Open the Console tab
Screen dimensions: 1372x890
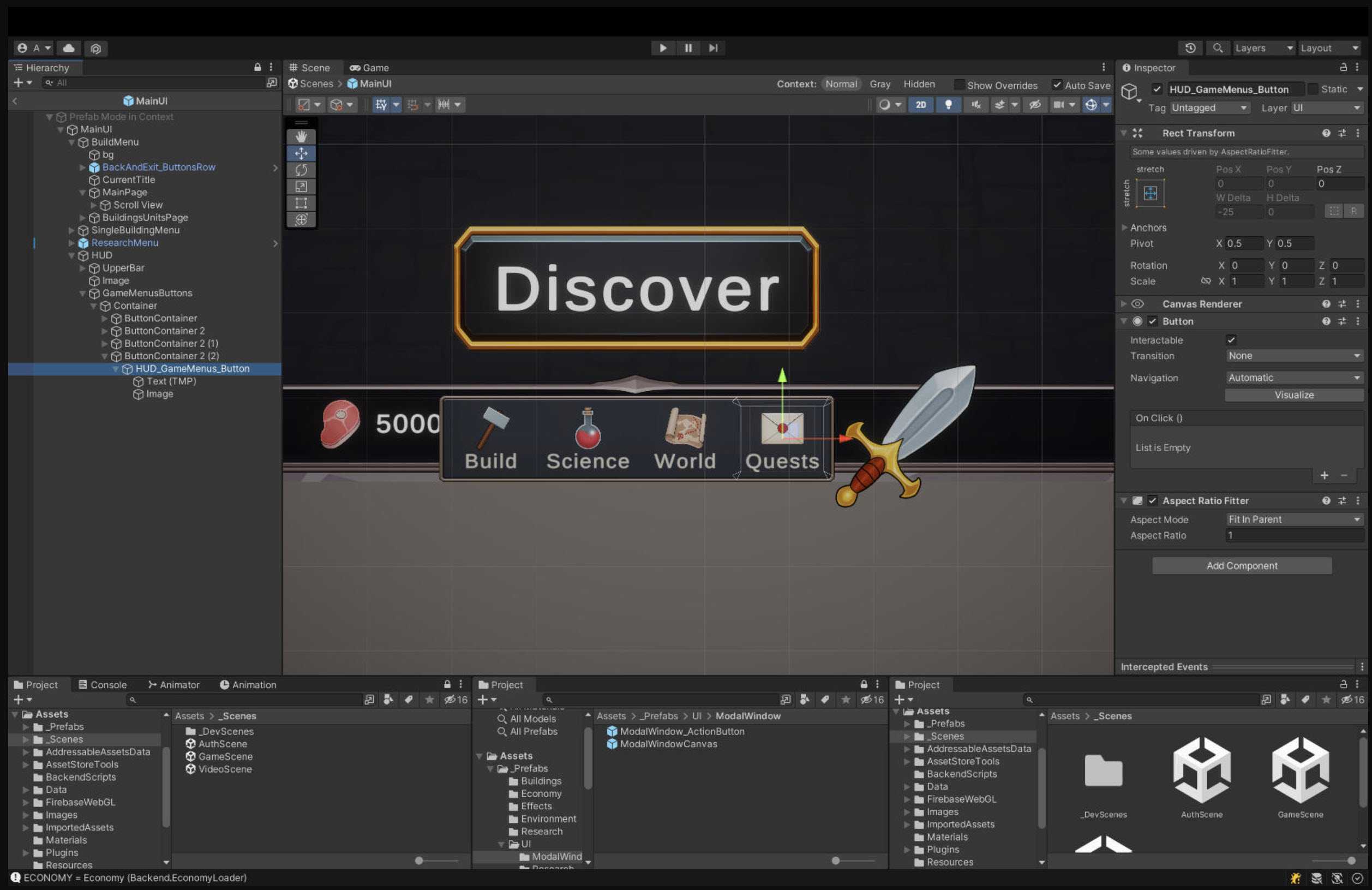coord(102,685)
